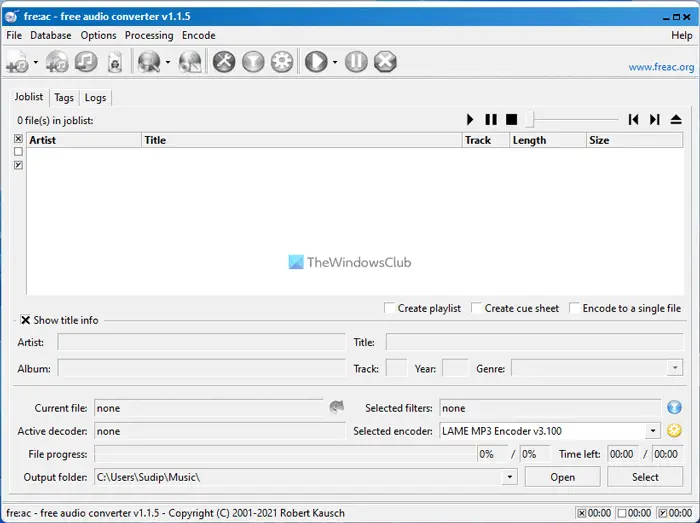Screen dimensions: 700x523
Task: Sort joblist by Title column header
Action: 302,140
